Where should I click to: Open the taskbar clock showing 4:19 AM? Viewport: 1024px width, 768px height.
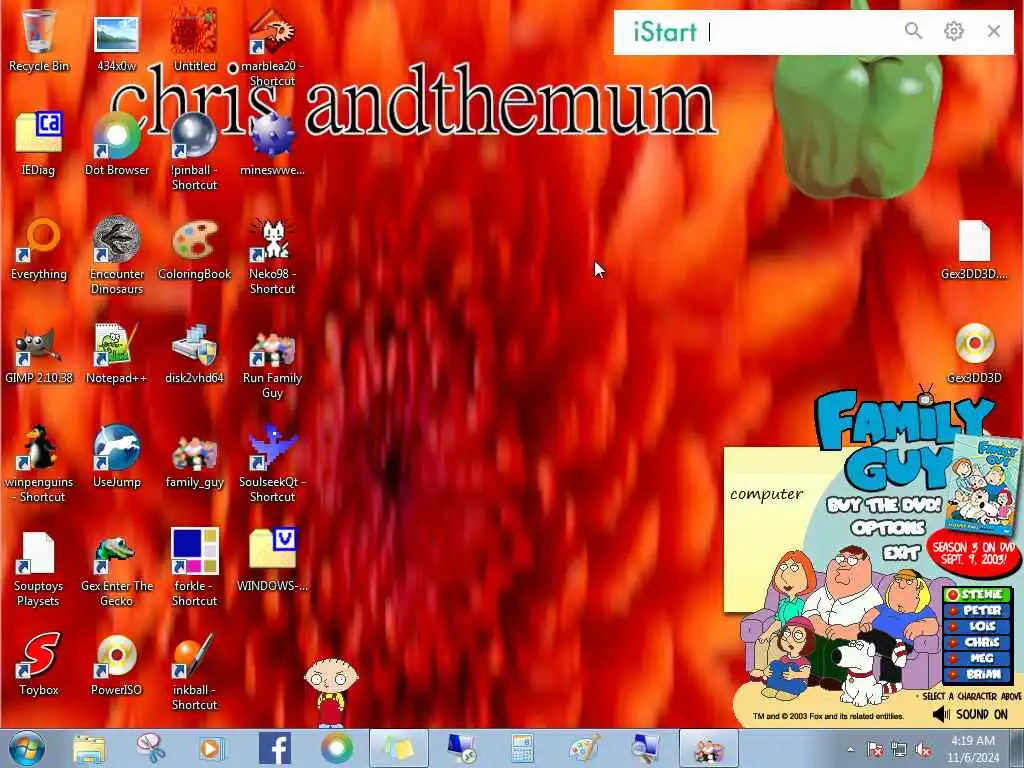[x=973, y=749]
